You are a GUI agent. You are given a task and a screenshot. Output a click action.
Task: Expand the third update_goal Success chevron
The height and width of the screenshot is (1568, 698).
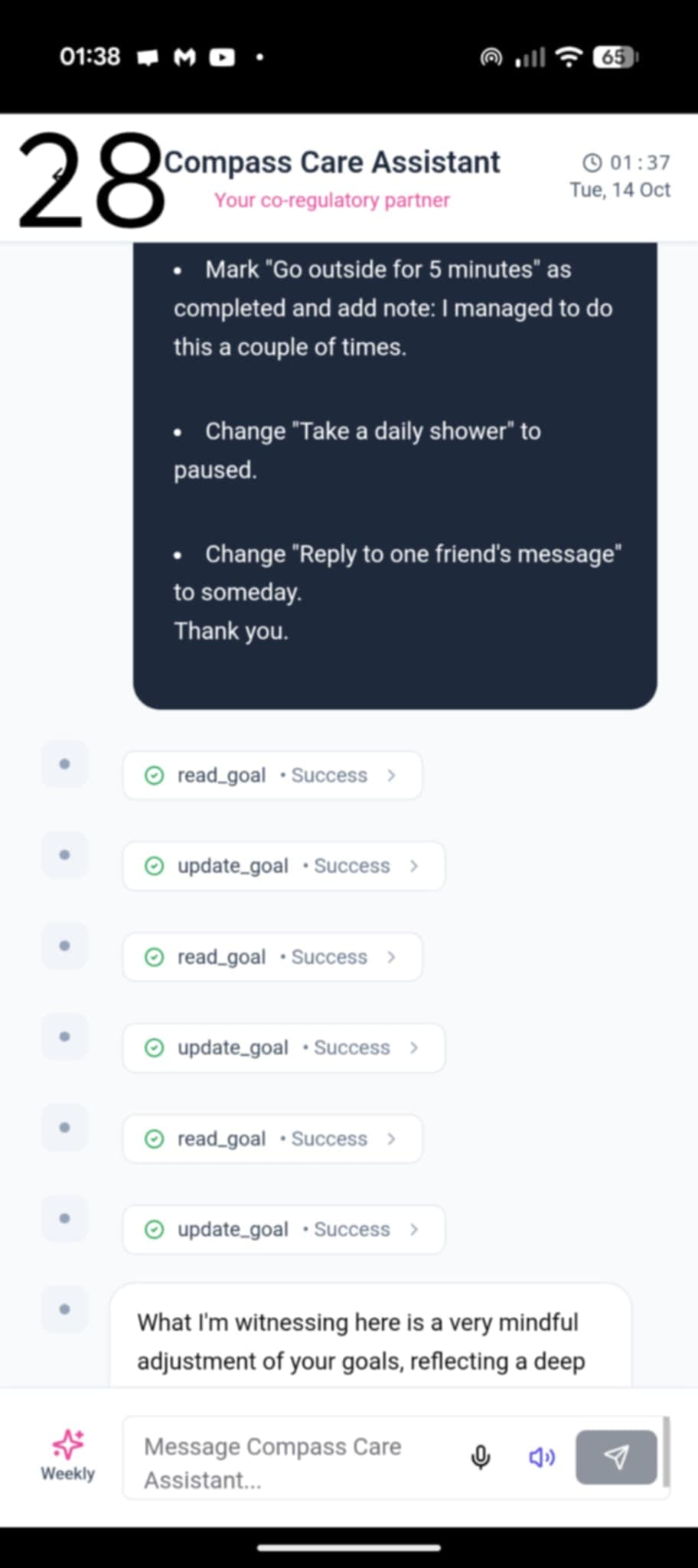(x=414, y=1230)
